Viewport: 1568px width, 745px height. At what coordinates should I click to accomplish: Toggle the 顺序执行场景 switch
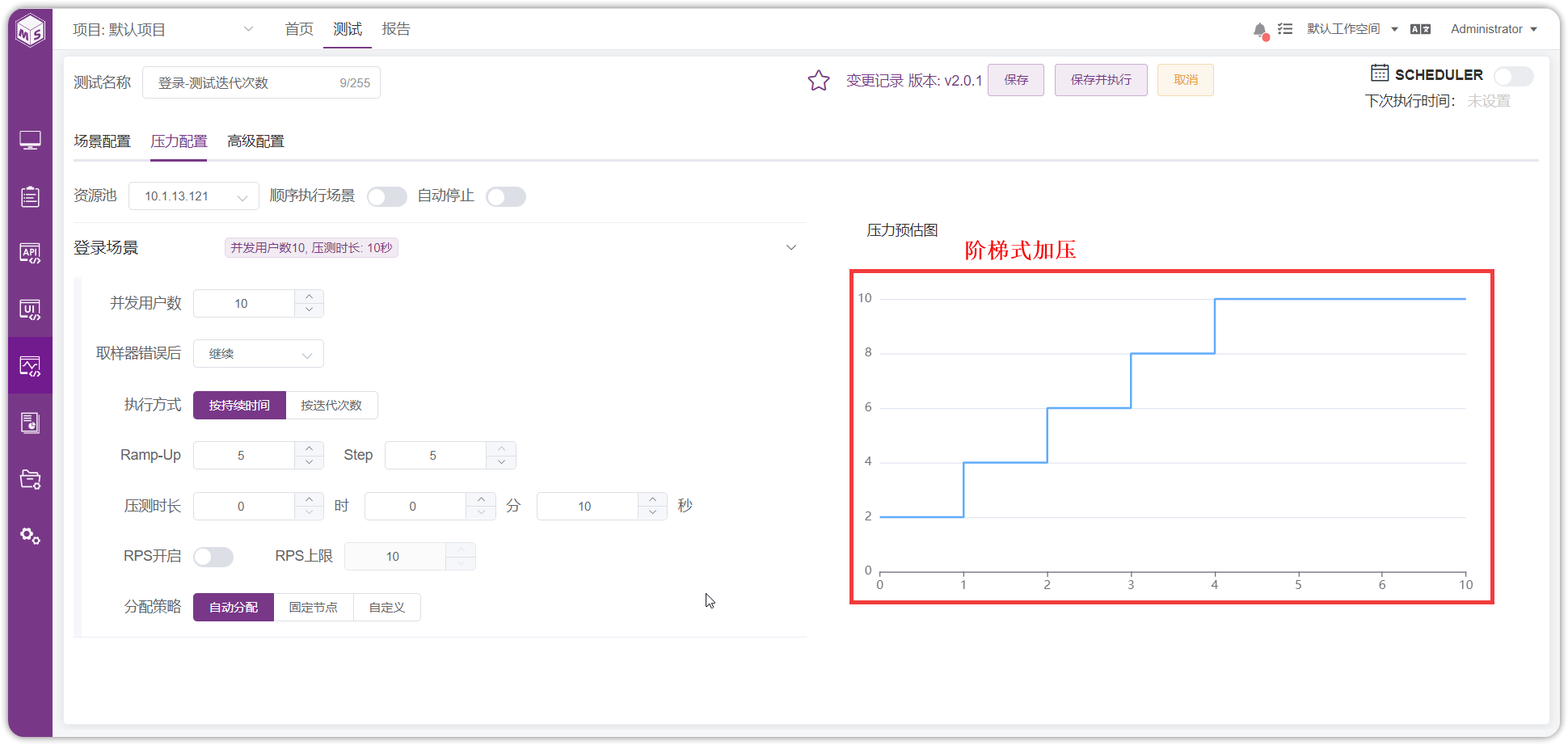click(x=386, y=196)
